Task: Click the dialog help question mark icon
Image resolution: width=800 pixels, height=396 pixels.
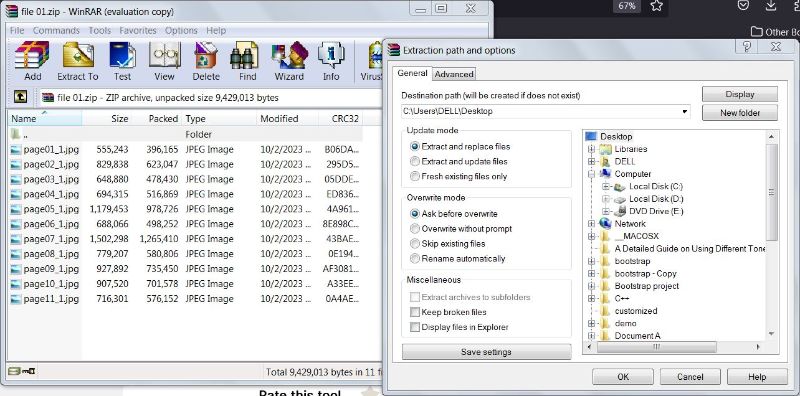Action: pyautogui.click(x=747, y=47)
